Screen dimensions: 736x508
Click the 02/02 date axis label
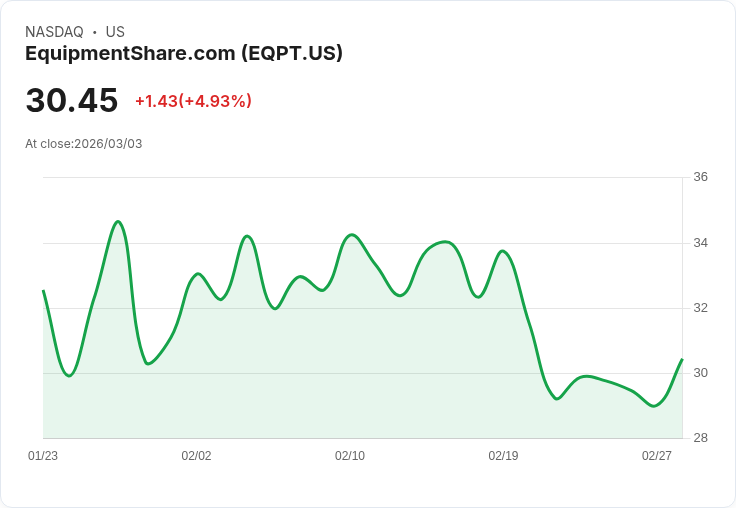point(196,455)
